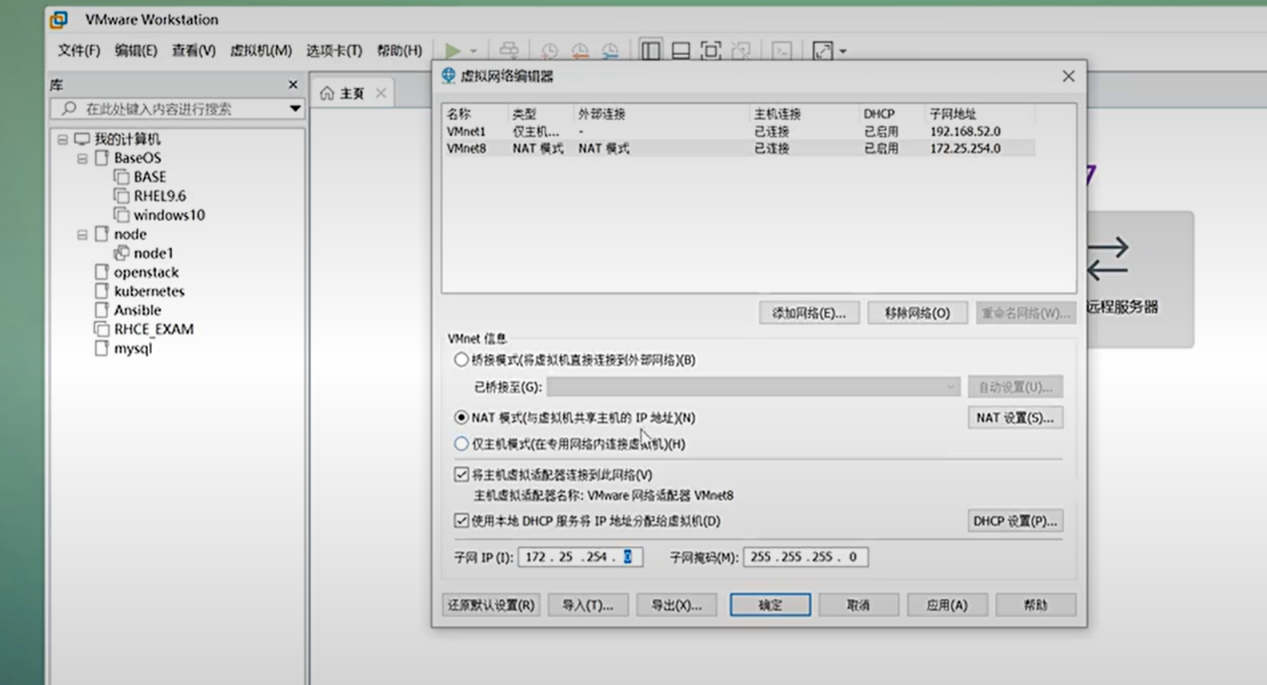Select the 仅主机模式 radio button
Viewport: 1267px width, 685px height.
(461, 443)
